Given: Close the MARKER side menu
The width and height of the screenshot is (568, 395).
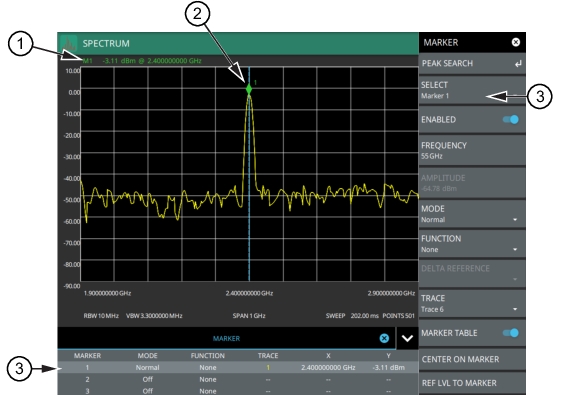Looking at the screenshot, I should [x=516, y=42].
